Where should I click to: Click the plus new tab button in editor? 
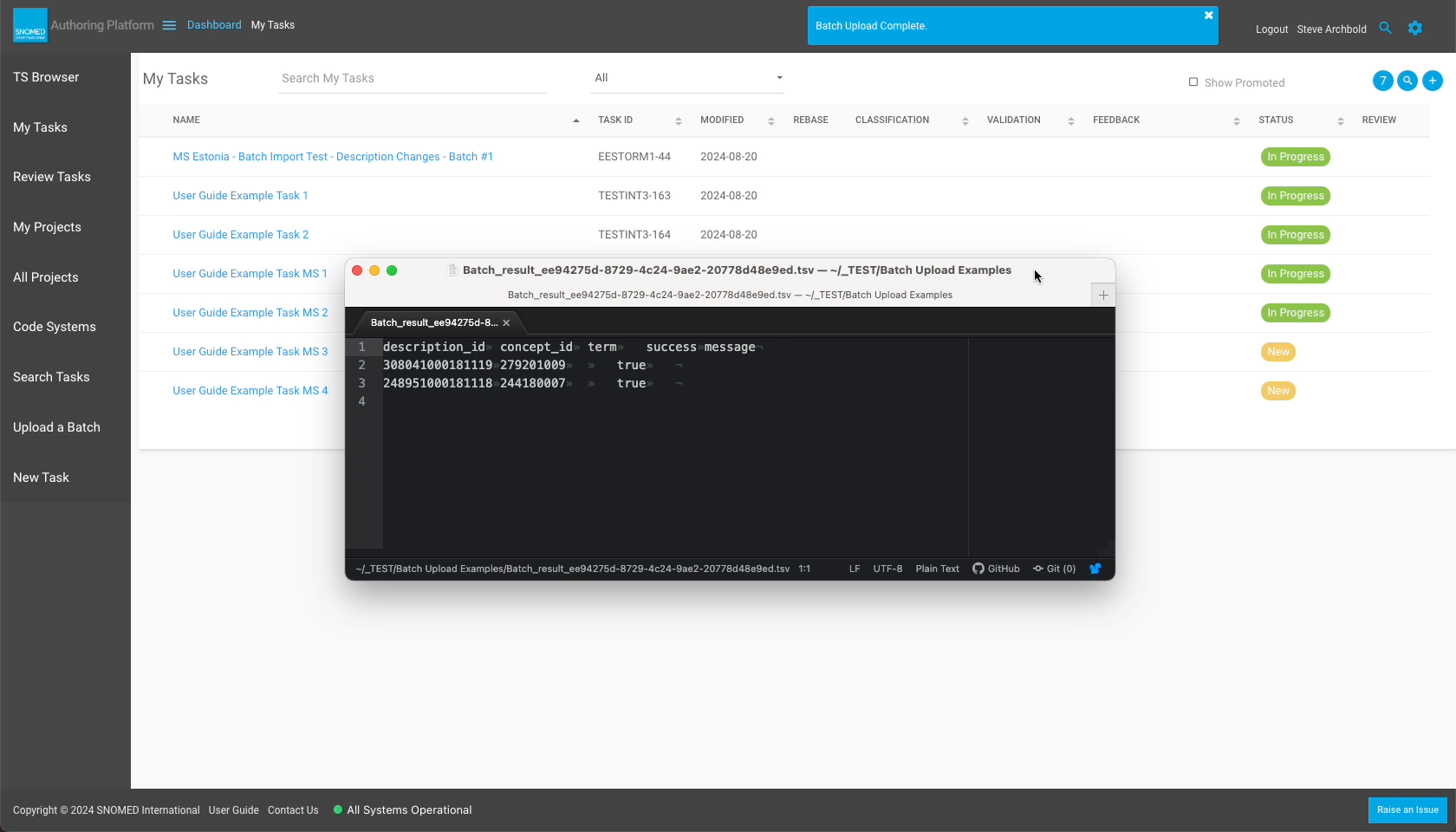point(1103,296)
